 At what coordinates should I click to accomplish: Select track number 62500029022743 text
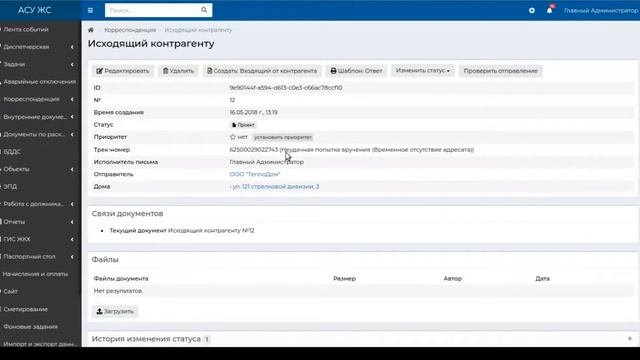click(253, 150)
